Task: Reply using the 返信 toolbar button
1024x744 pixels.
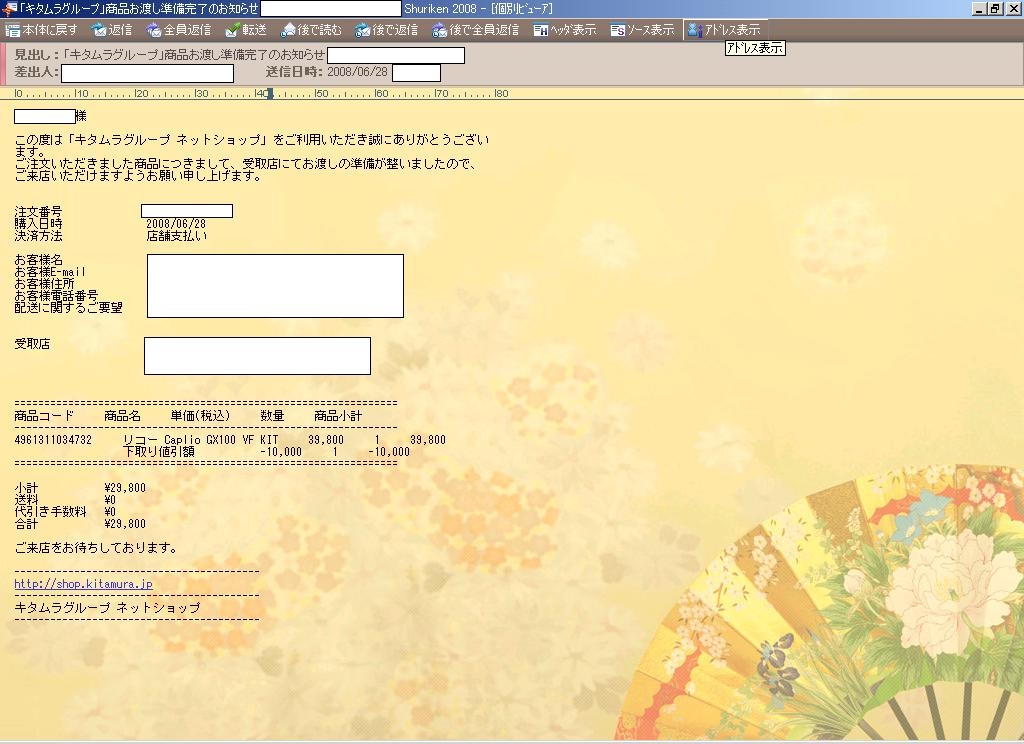Action: coord(112,30)
